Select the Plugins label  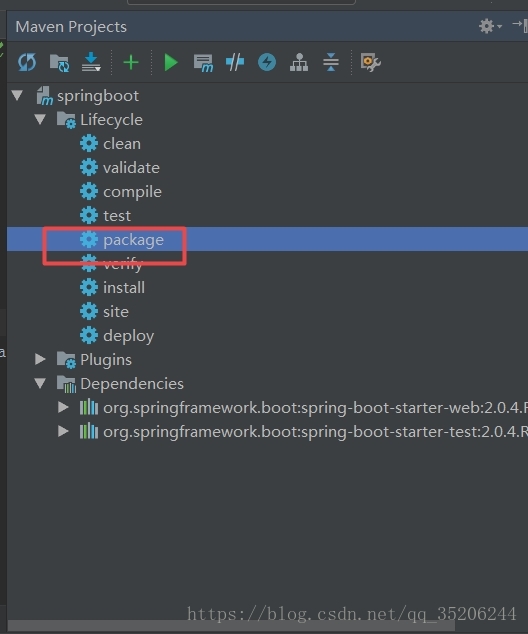coord(106,360)
